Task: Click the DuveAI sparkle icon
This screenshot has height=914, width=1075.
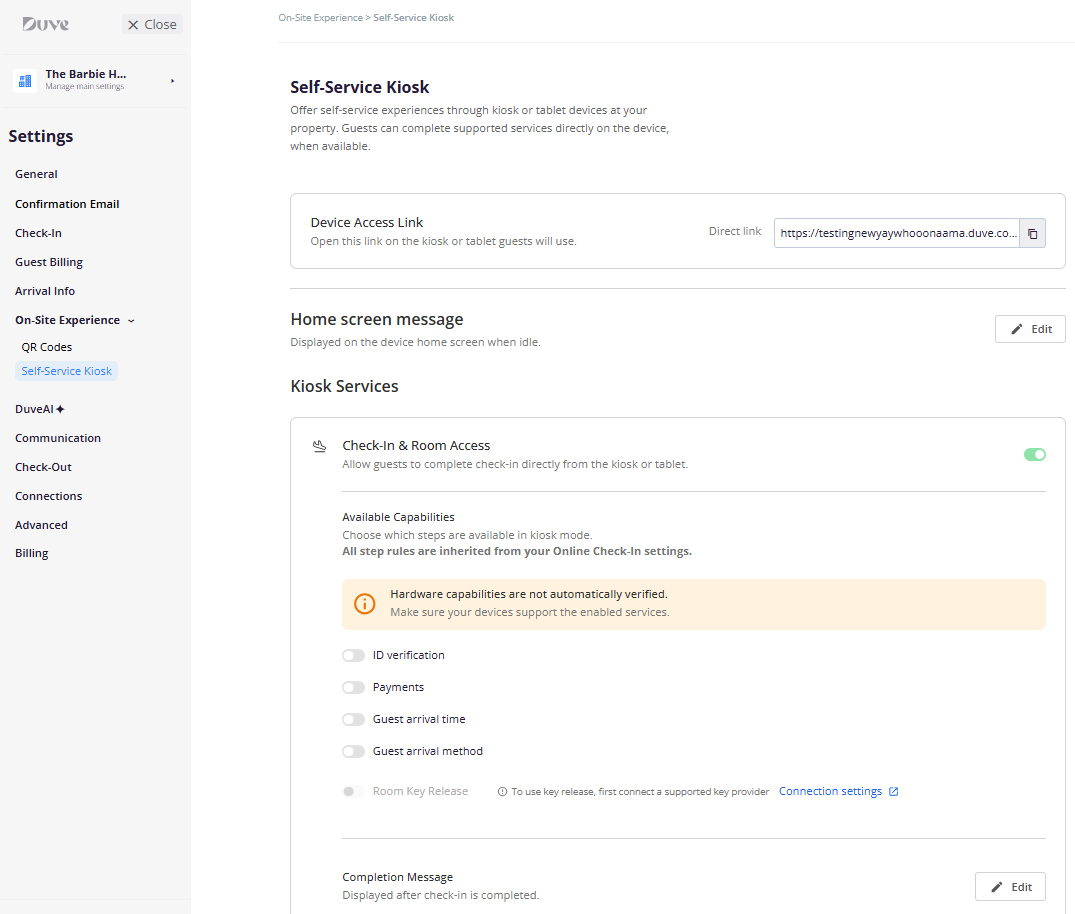Action: coord(60,409)
